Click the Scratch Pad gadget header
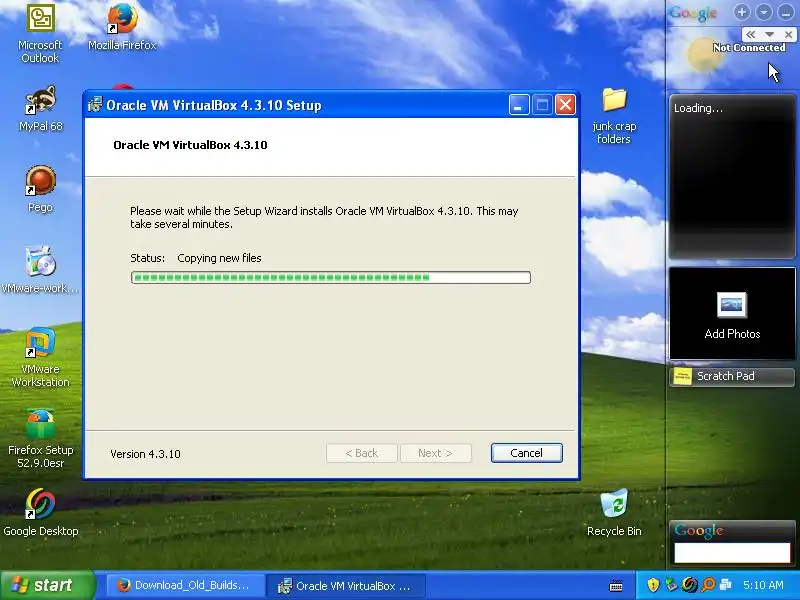This screenshot has height=600, width=800. click(732, 377)
